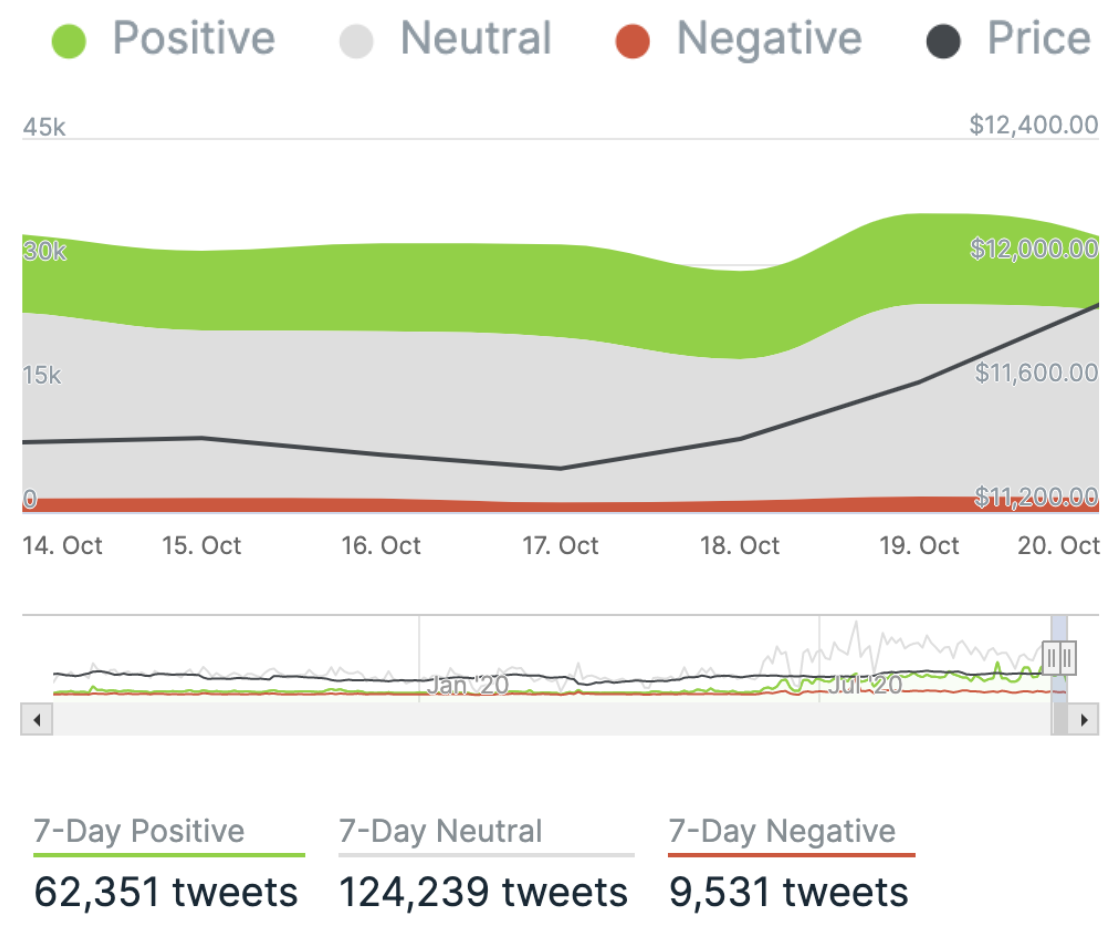Image resolution: width=1120 pixels, height=946 pixels.
Task: Click the 9,531 tweets count
Action: point(789,892)
